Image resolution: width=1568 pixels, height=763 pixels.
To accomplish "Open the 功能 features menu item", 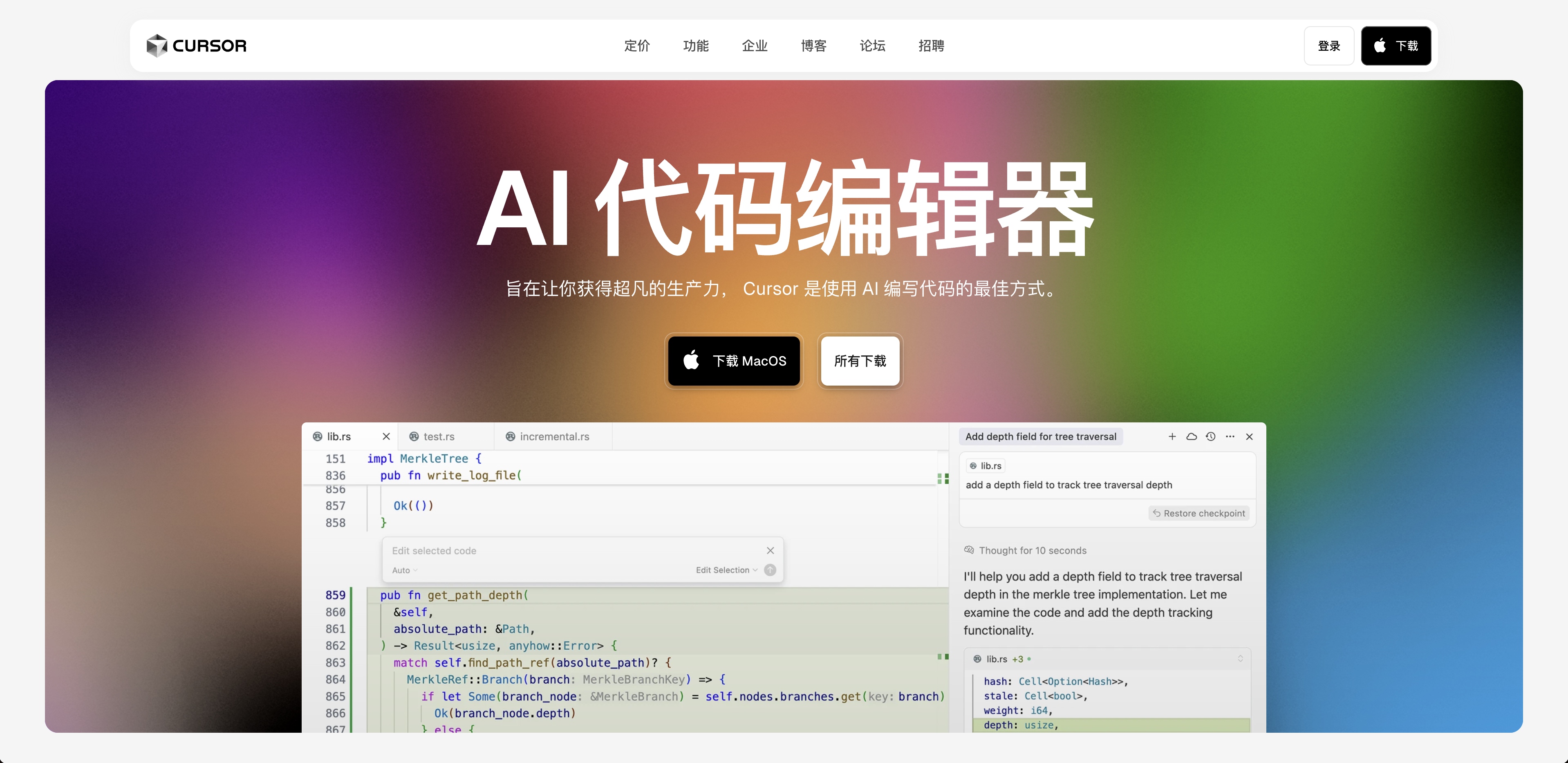I will coord(696,46).
